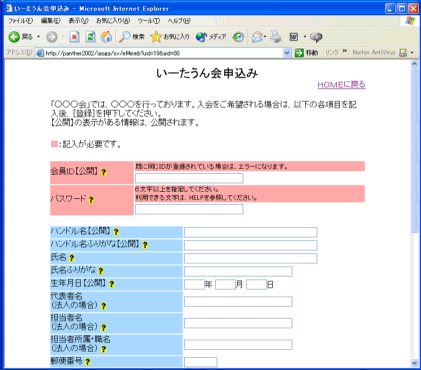The image size is (421, 370).
Task: Click the Back navigation button
Action: click(x=20, y=37)
